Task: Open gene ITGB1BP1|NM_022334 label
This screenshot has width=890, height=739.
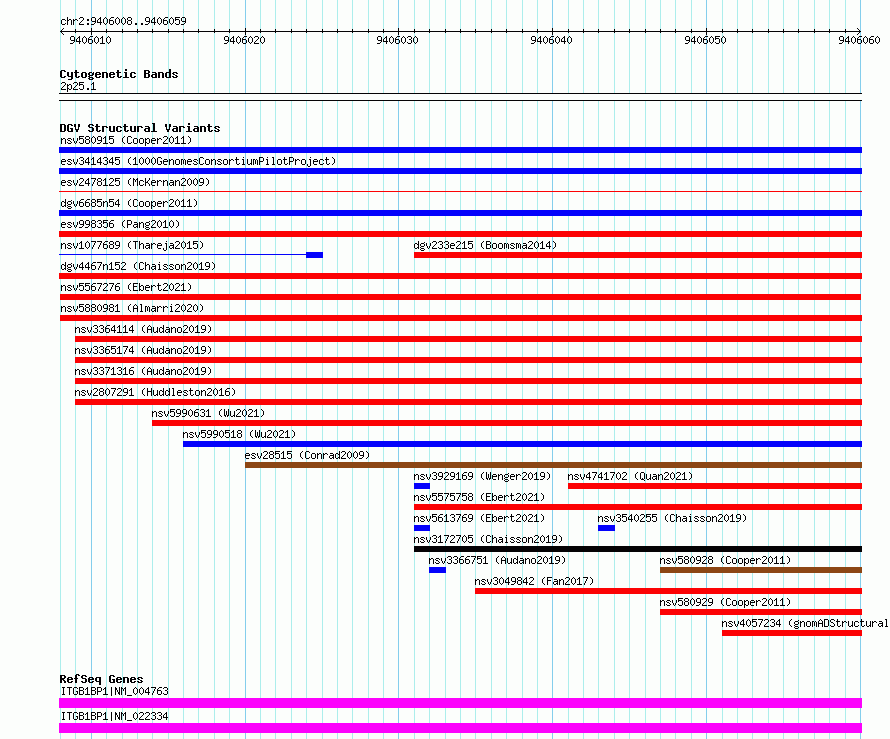Action: (115, 716)
